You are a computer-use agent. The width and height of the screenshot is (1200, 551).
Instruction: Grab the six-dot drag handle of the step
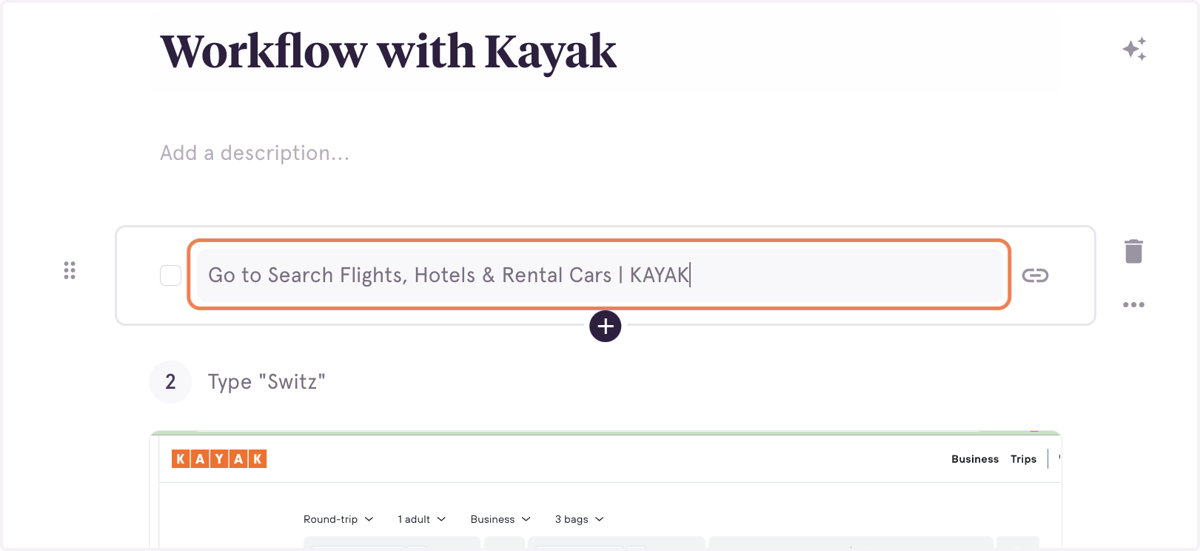click(x=69, y=270)
